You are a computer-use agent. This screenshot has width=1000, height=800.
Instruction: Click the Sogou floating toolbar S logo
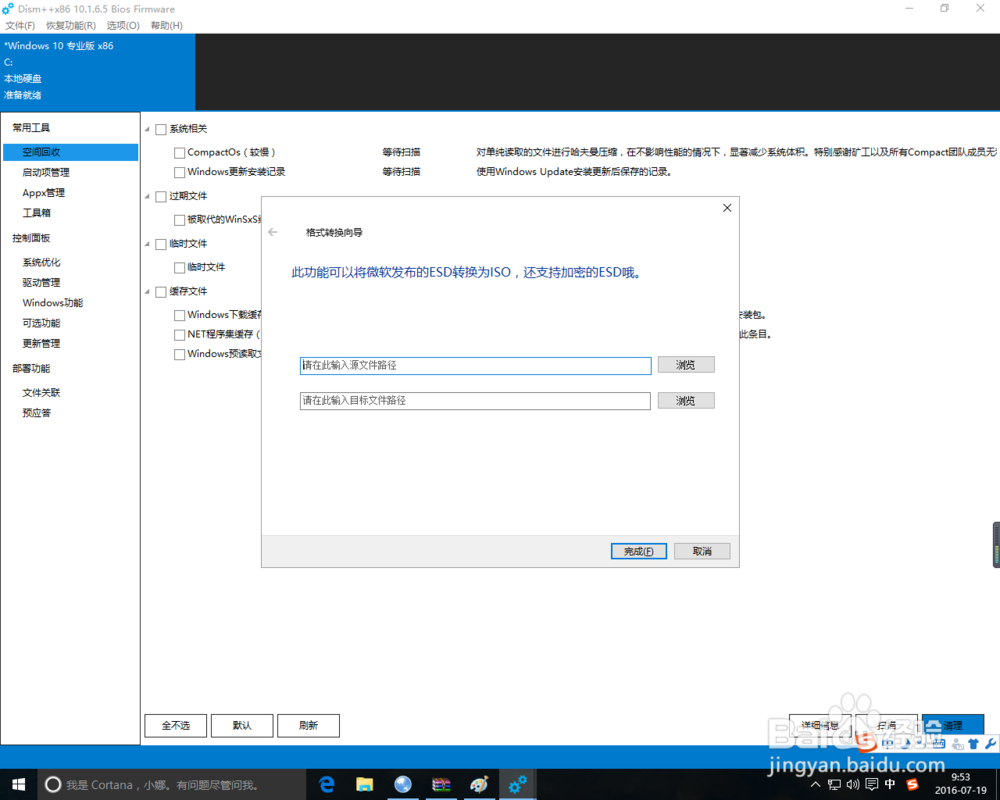point(866,741)
